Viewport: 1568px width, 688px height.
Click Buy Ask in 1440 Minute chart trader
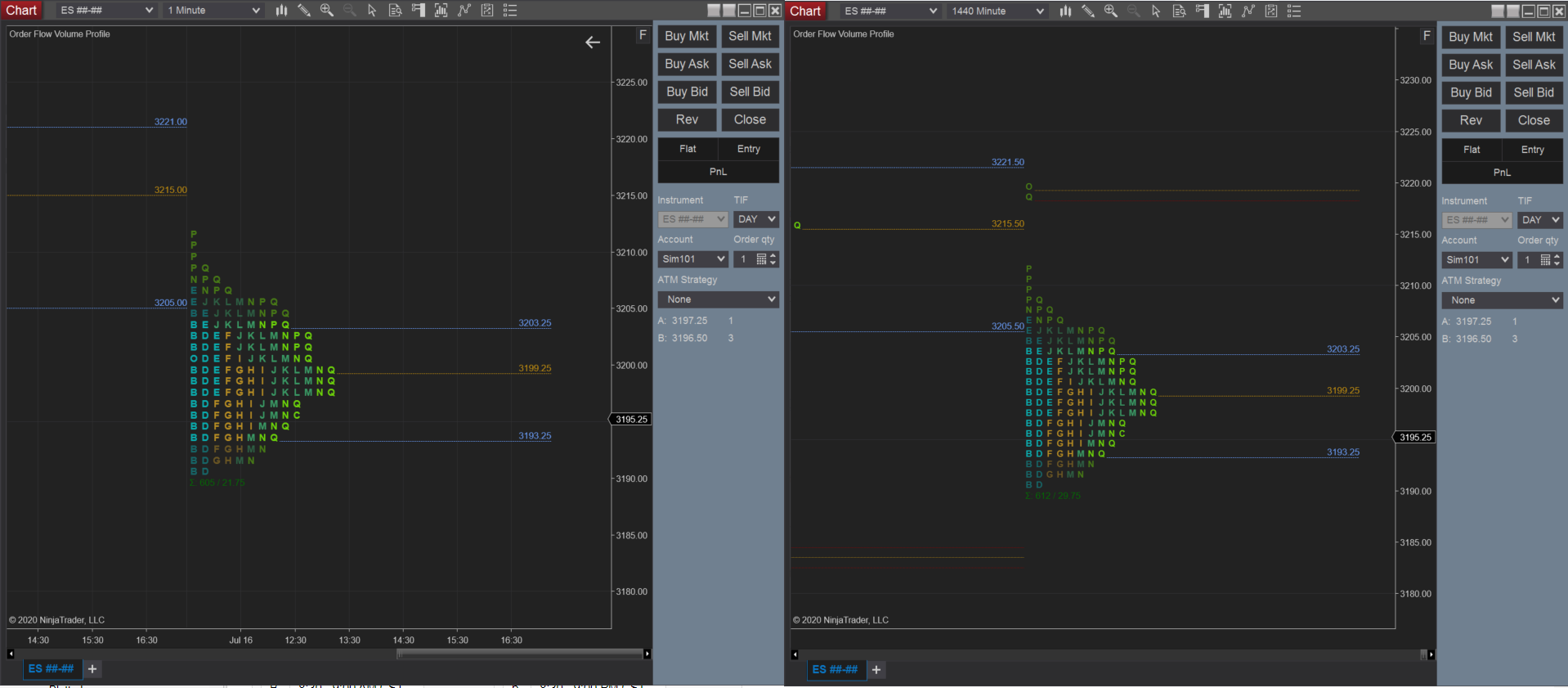1471,65
